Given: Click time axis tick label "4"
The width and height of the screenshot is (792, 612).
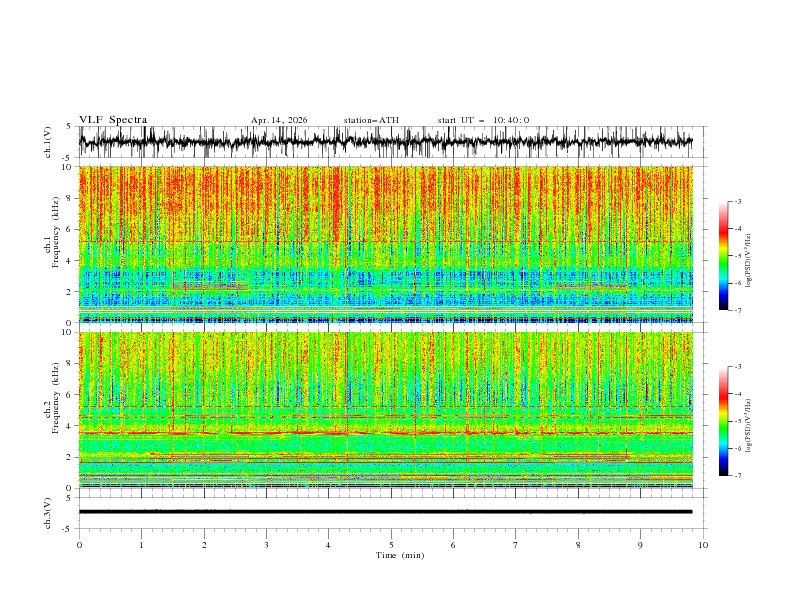Looking at the screenshot, I should point(328,545).
